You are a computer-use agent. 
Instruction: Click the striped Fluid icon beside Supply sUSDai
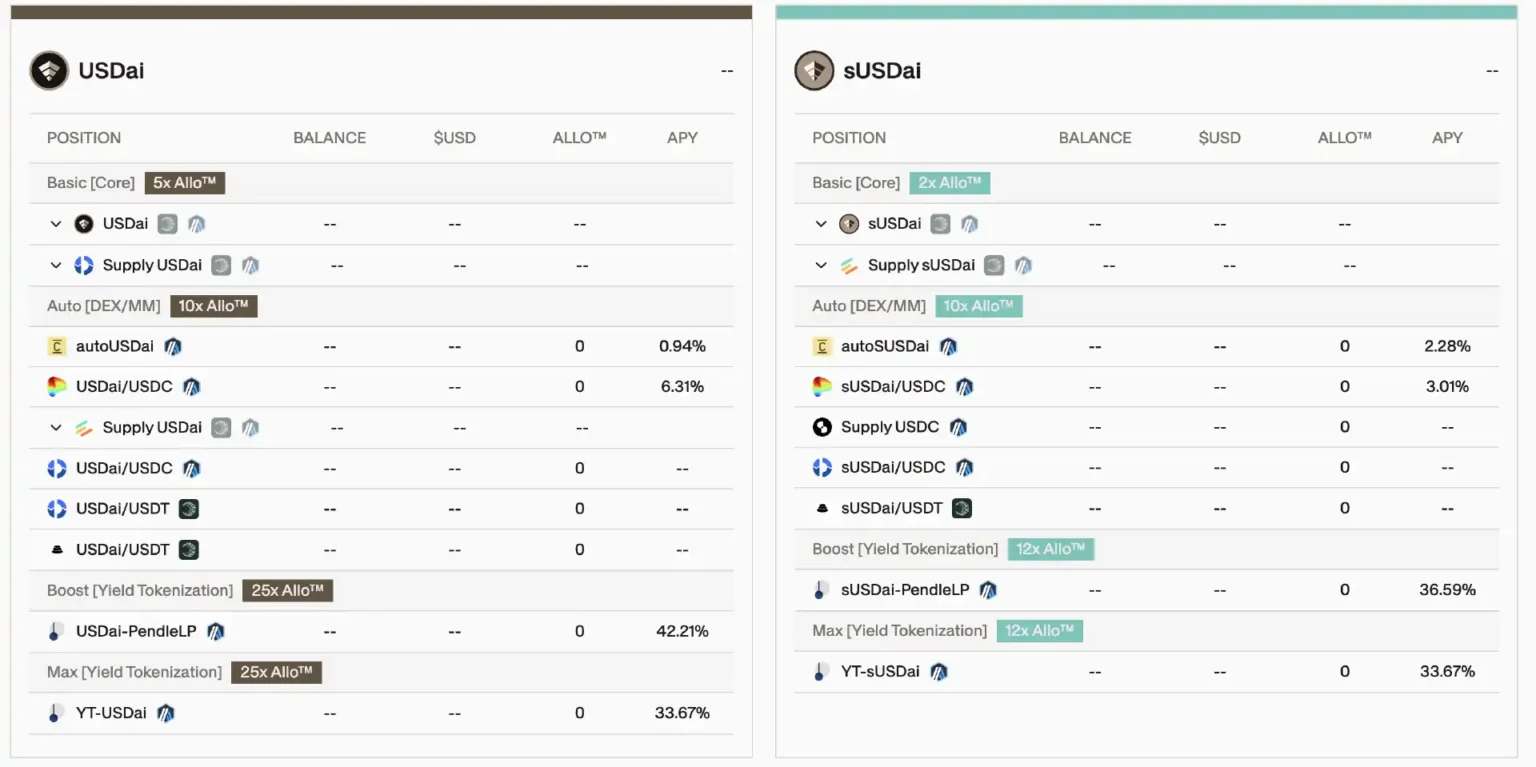coord(851,265)
